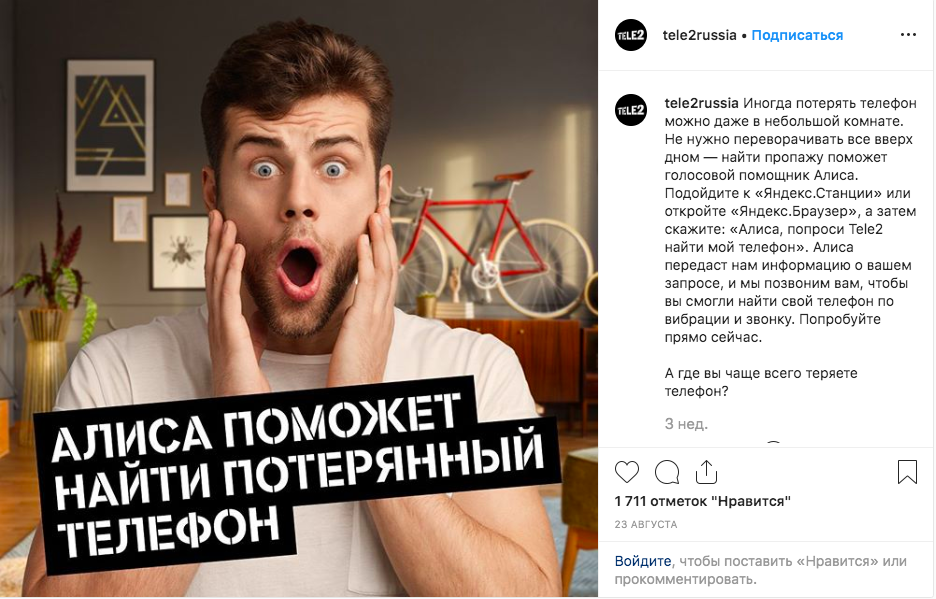Click Войдите to log in
Screen dimensions: 936x599
[643, 561]
